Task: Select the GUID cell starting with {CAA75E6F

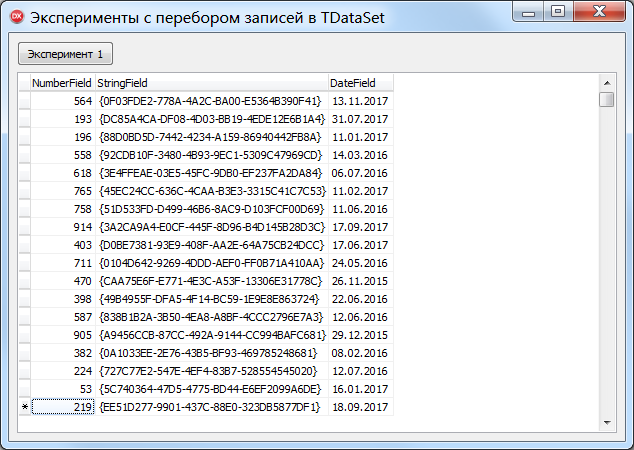Action: [211, 281]
